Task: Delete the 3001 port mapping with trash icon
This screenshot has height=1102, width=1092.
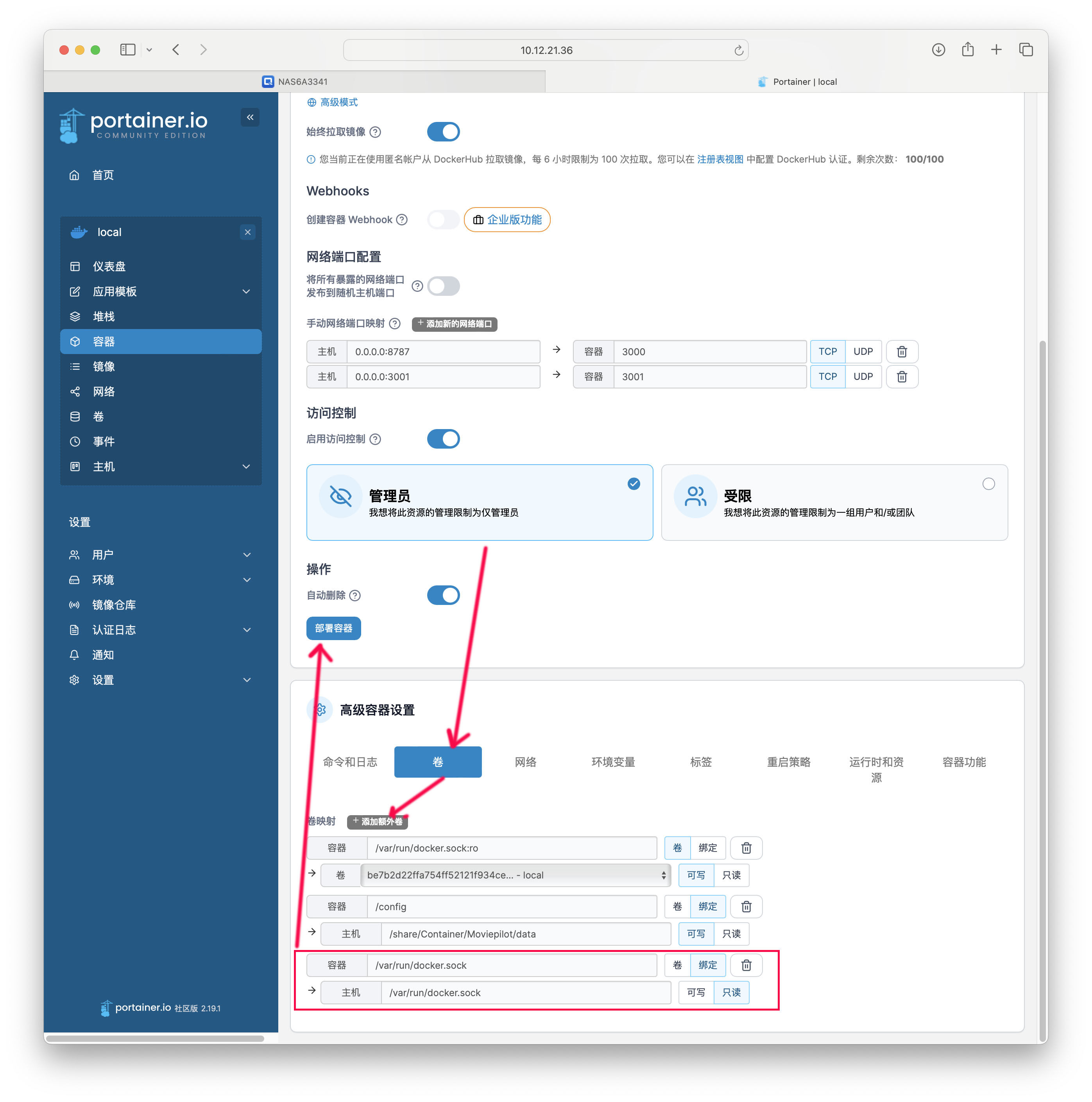Action: (901, 376)
